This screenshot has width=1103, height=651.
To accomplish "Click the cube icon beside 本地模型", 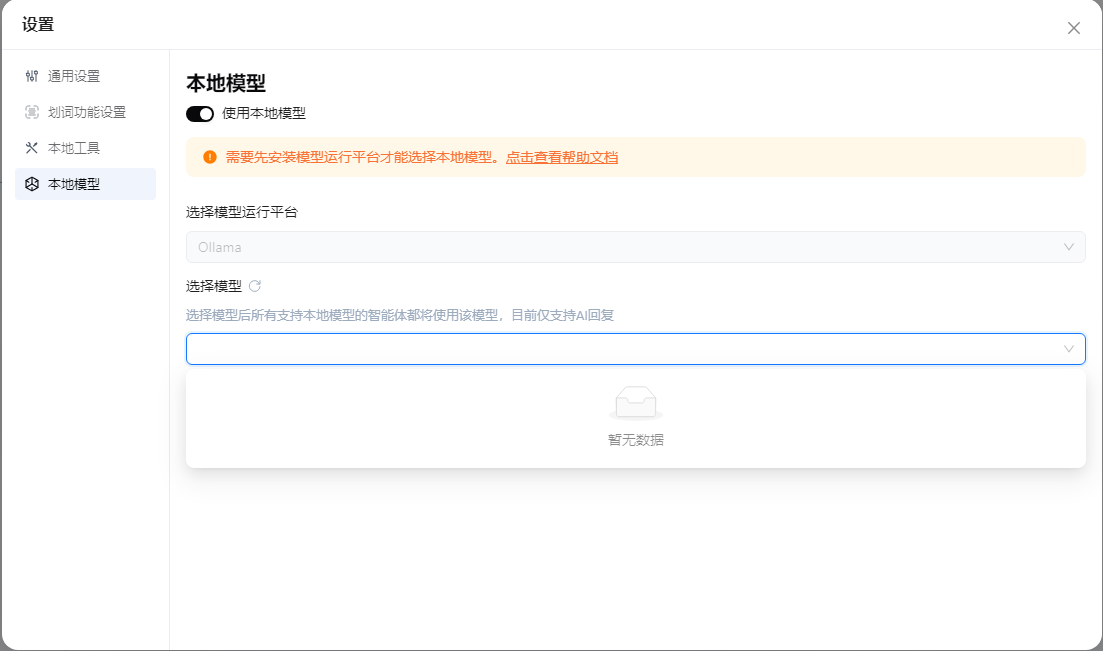I will 32,184.
